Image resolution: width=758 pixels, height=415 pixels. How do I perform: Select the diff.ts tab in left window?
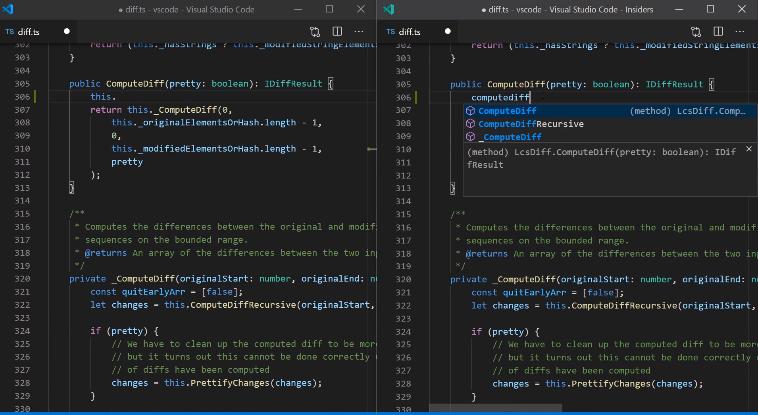28,32
